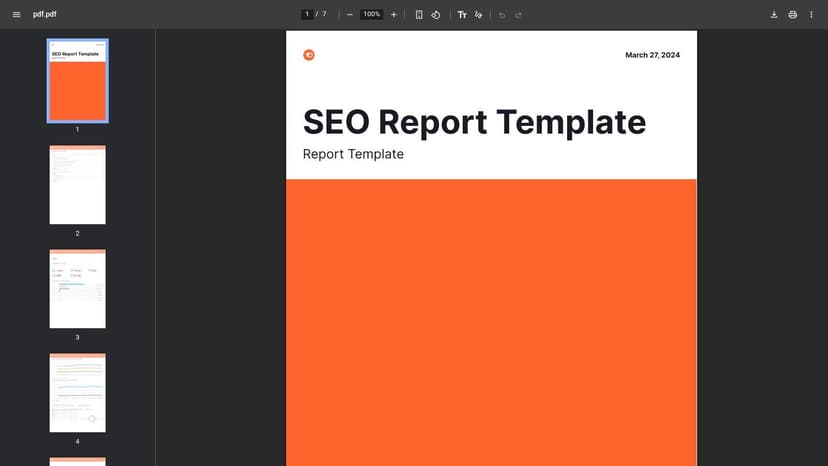Download the PDF file

(x=774, y=15)
